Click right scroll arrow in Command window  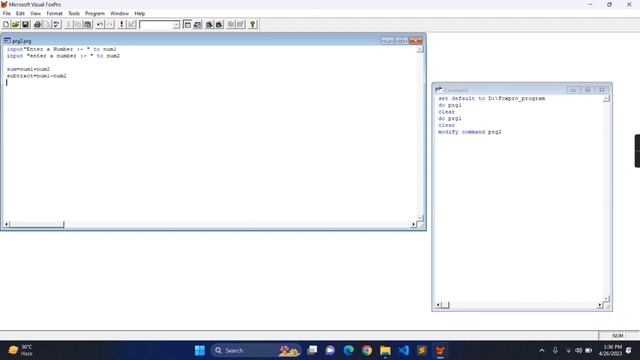[600, 305]
